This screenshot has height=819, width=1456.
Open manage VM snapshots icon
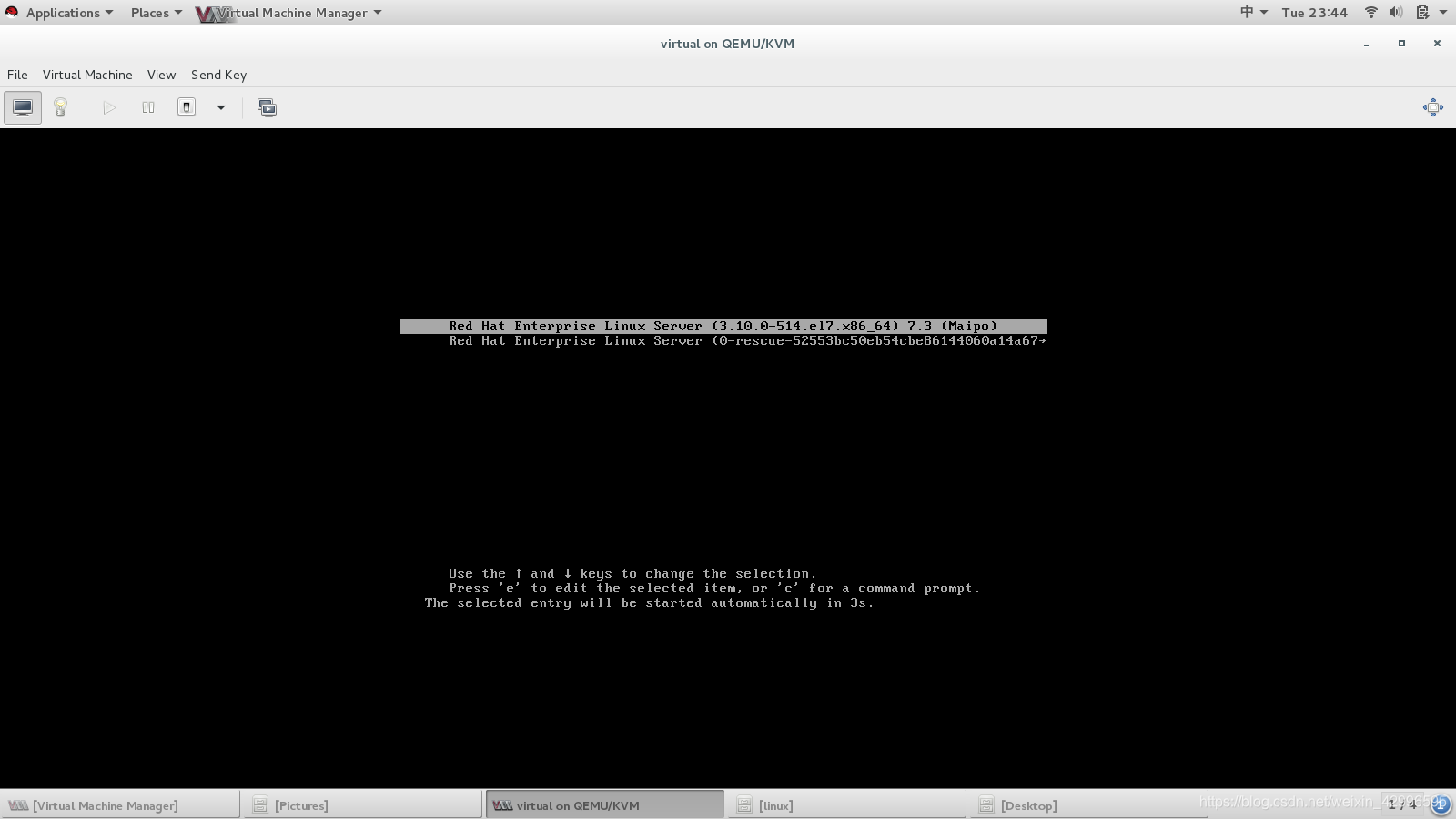click(x=267, y=107)
